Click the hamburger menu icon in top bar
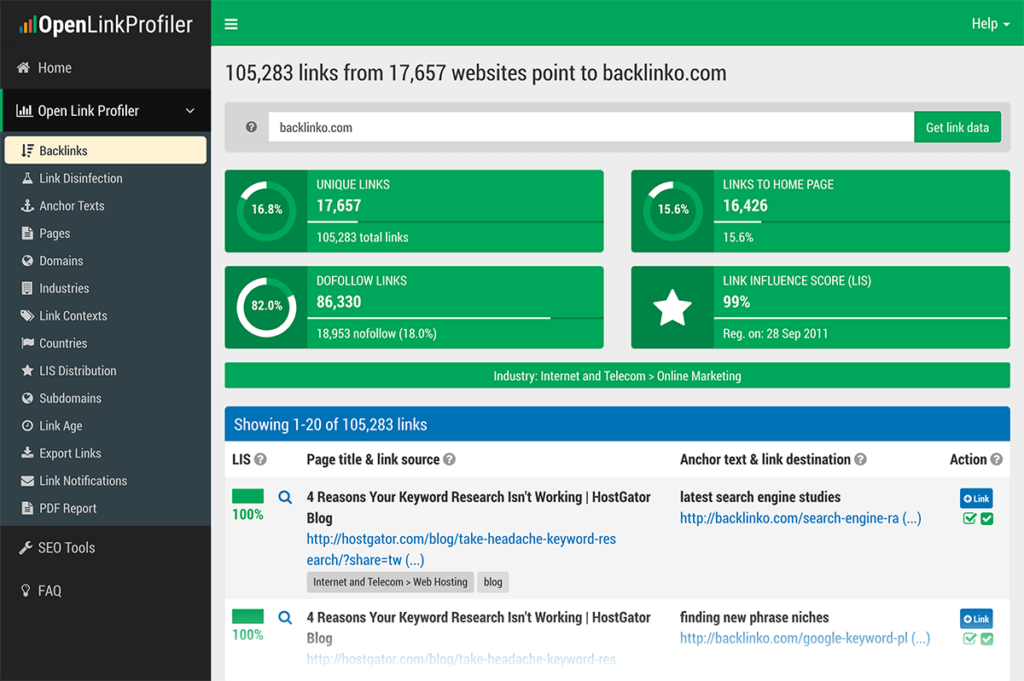 tap(231, 24)
